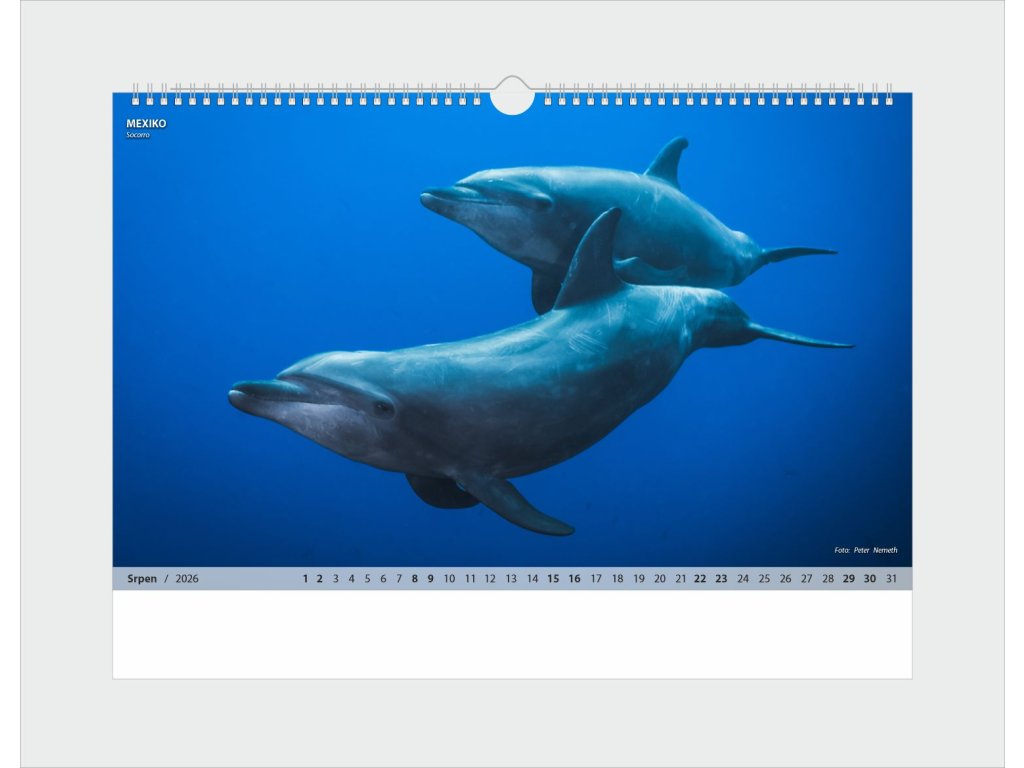The image size is (1024, 768).
Task: Click the Socorro subtitle under MEXIKO
Action: point(138,135)
